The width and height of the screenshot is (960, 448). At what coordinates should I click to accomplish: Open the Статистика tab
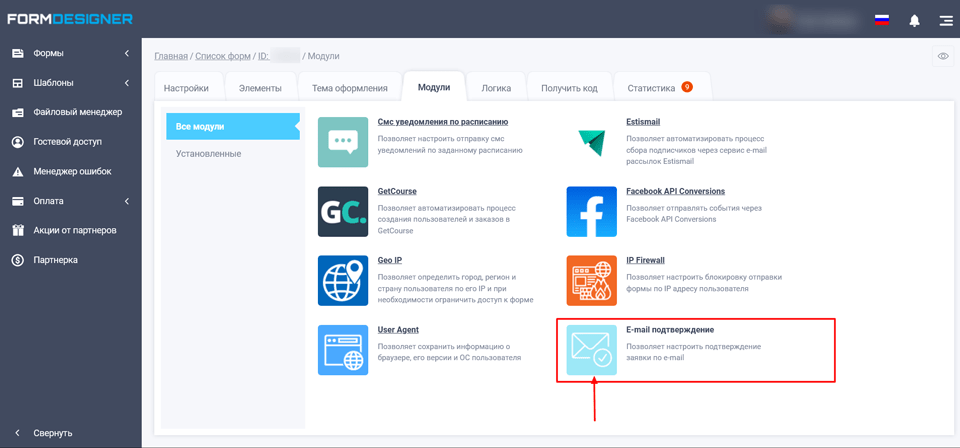pos(652,88)
